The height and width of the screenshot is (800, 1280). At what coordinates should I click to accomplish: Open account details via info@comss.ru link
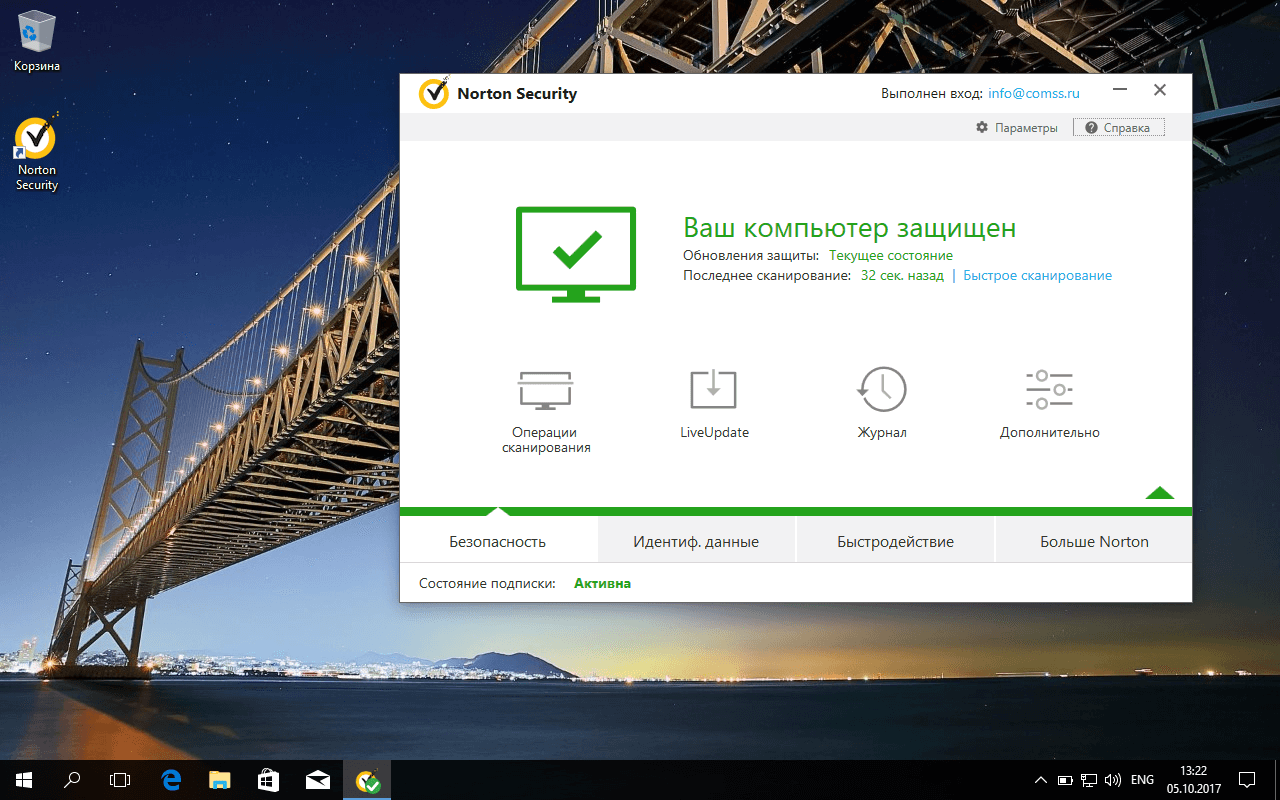point(1033,93)
